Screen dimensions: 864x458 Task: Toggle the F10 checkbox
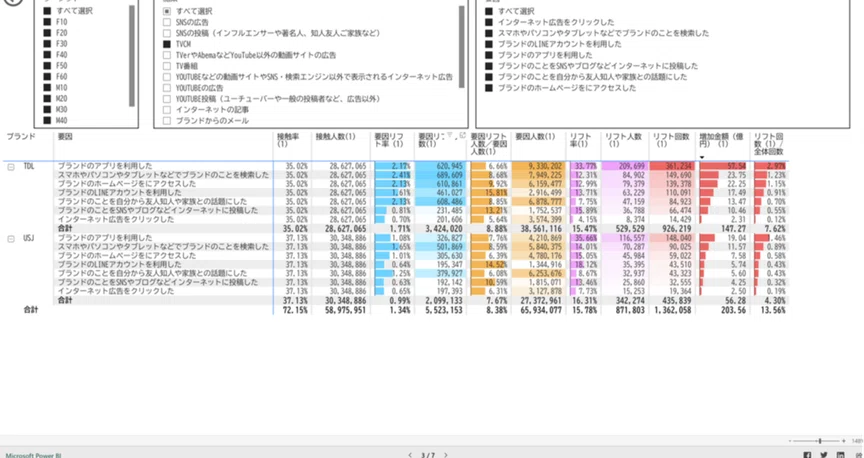[x=47, y=22]
